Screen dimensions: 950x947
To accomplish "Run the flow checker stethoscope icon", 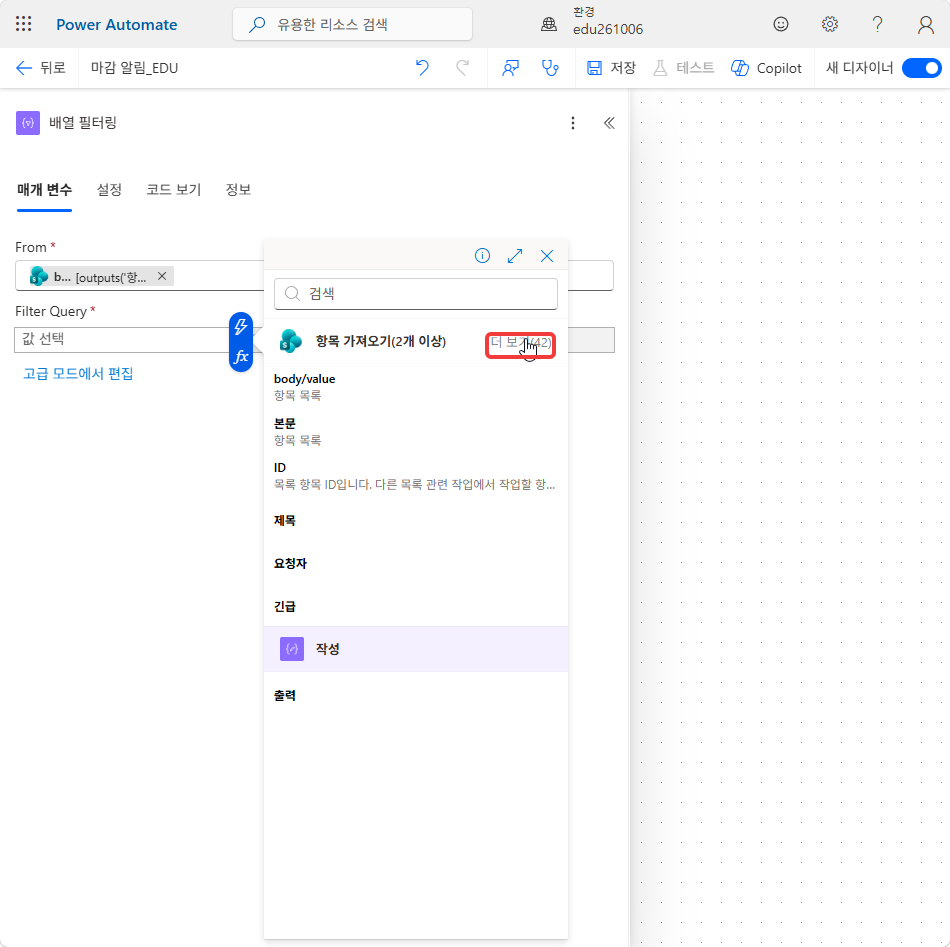I will 550,68.
